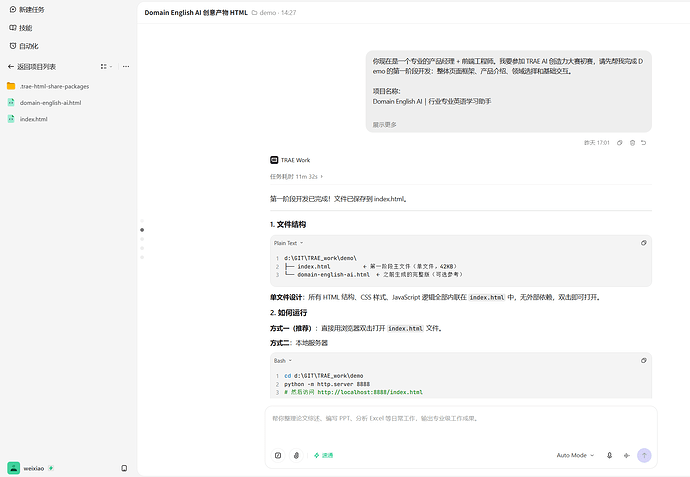Expand the 任务耗时 11m 32s details
The width and height of the screenshot is (690, 477).
pos(296,176)
